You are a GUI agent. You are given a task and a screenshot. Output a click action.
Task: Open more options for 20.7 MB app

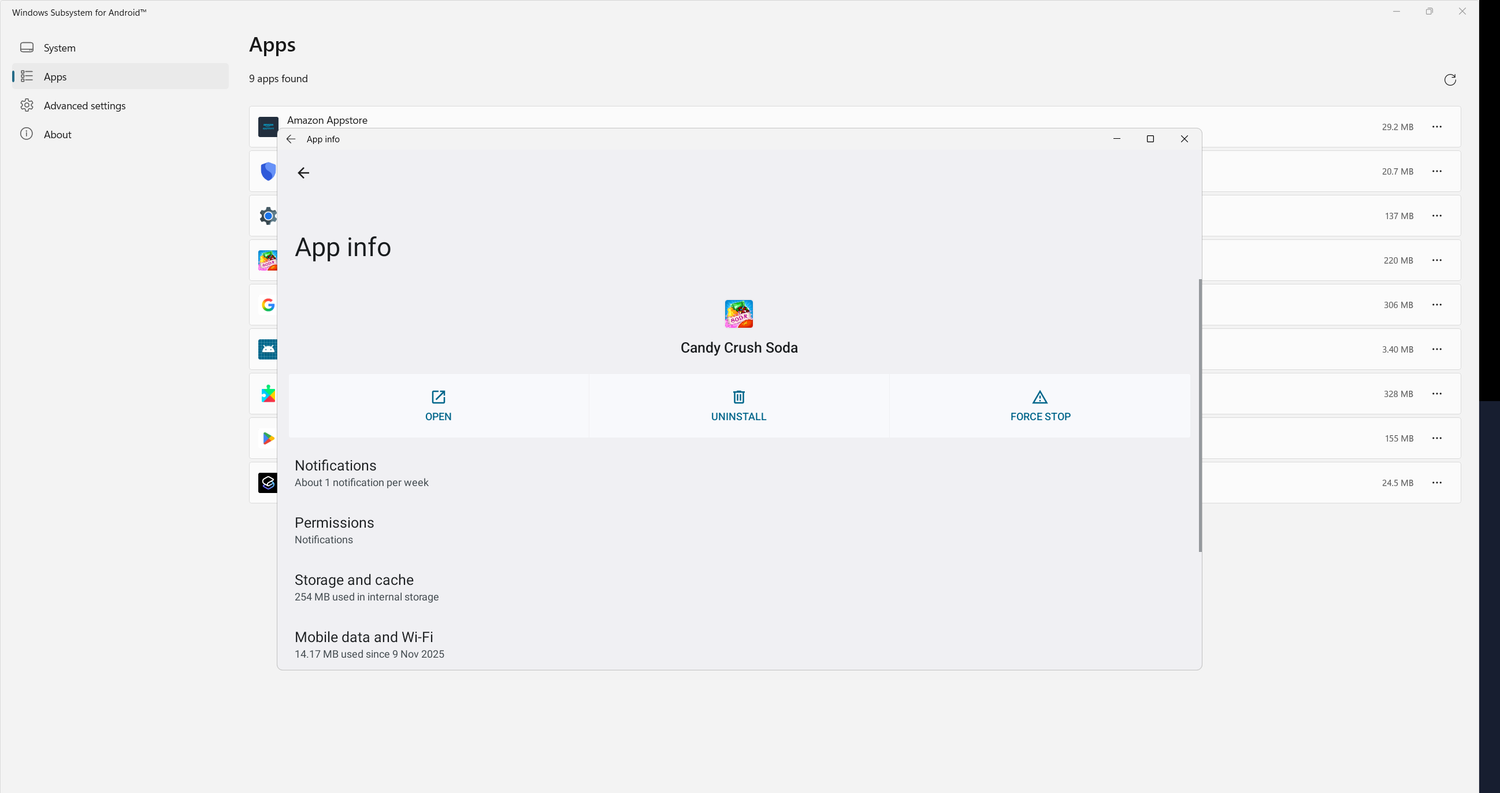pyautogui.click(x=1437, y=171)
